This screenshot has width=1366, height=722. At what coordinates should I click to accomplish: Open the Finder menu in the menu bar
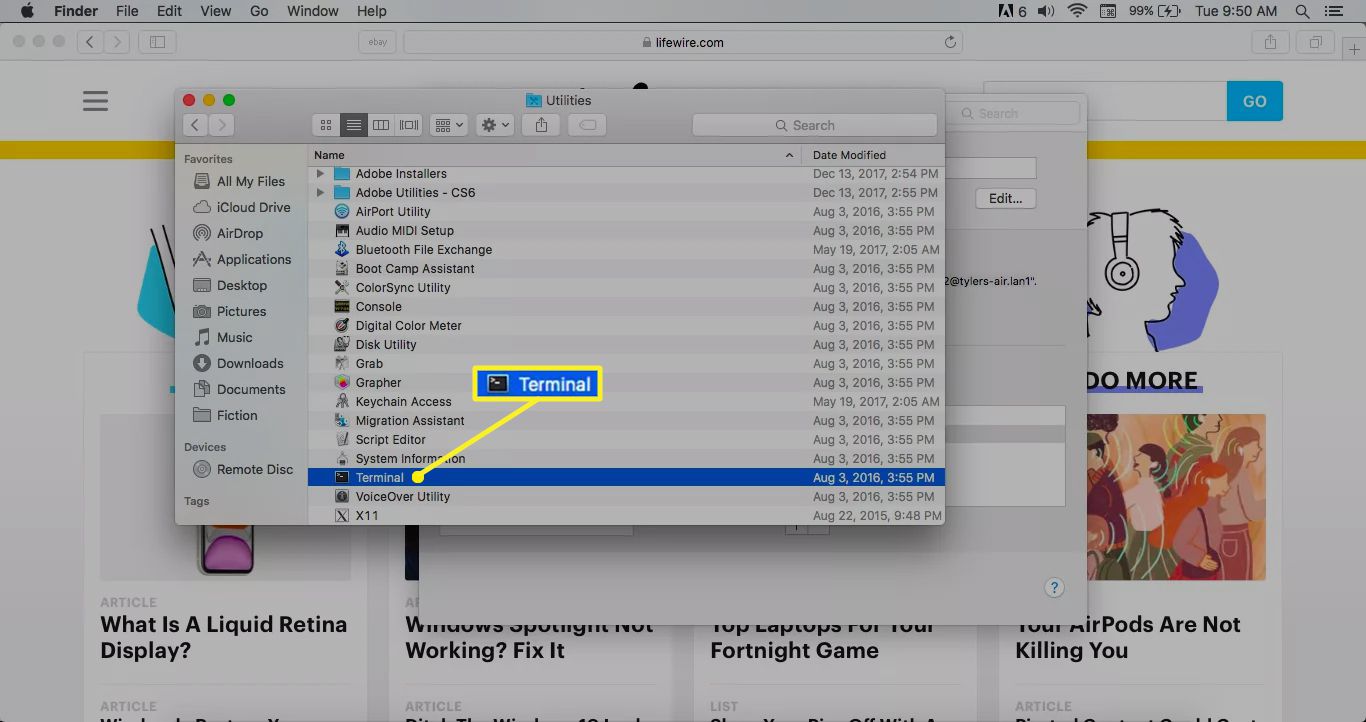pyautogui.click(x=75, y=11)
